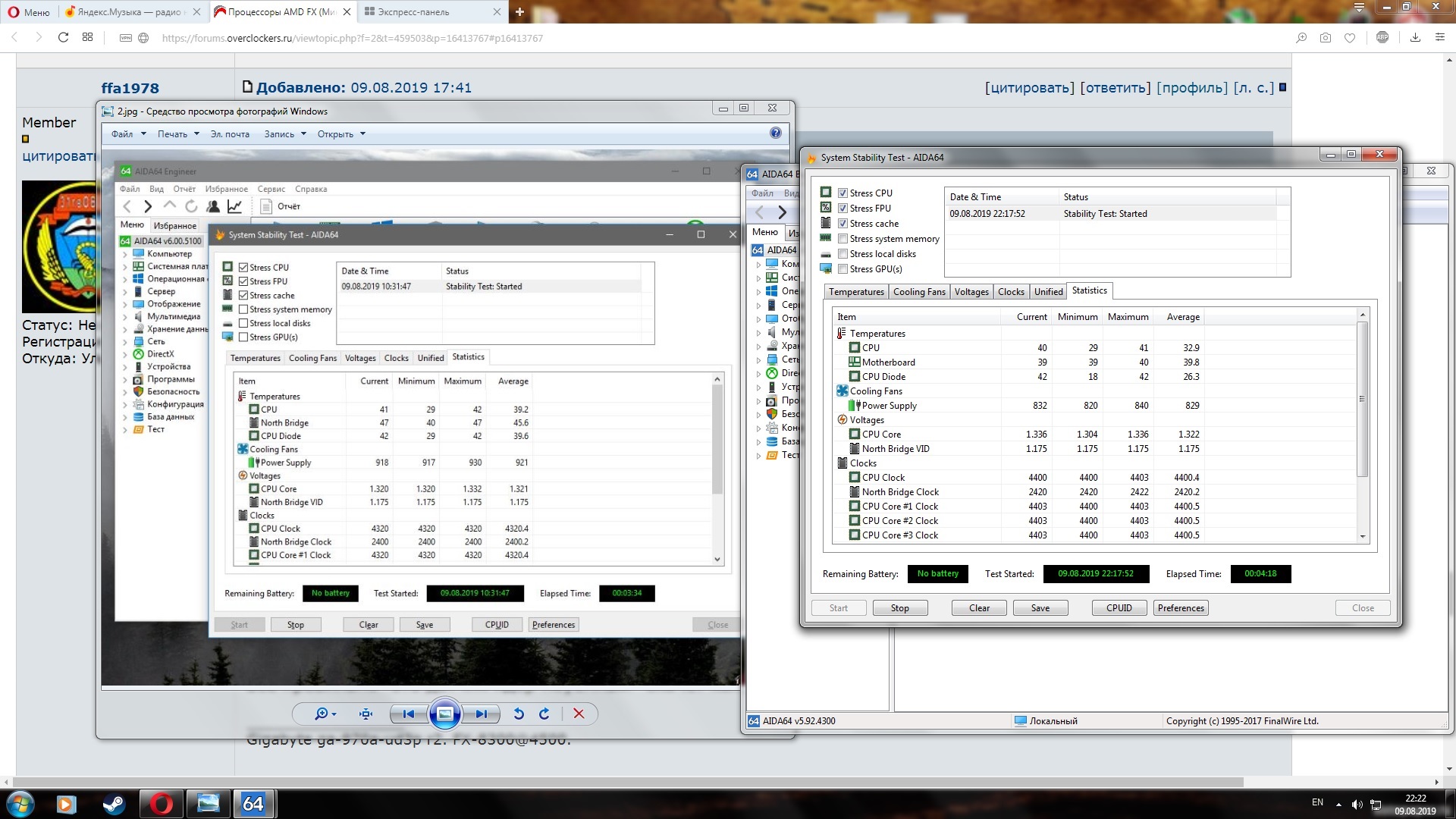Open the Печать dropdown menu
This screenshot has height=819, width=1456.
(x=177, y=134)
